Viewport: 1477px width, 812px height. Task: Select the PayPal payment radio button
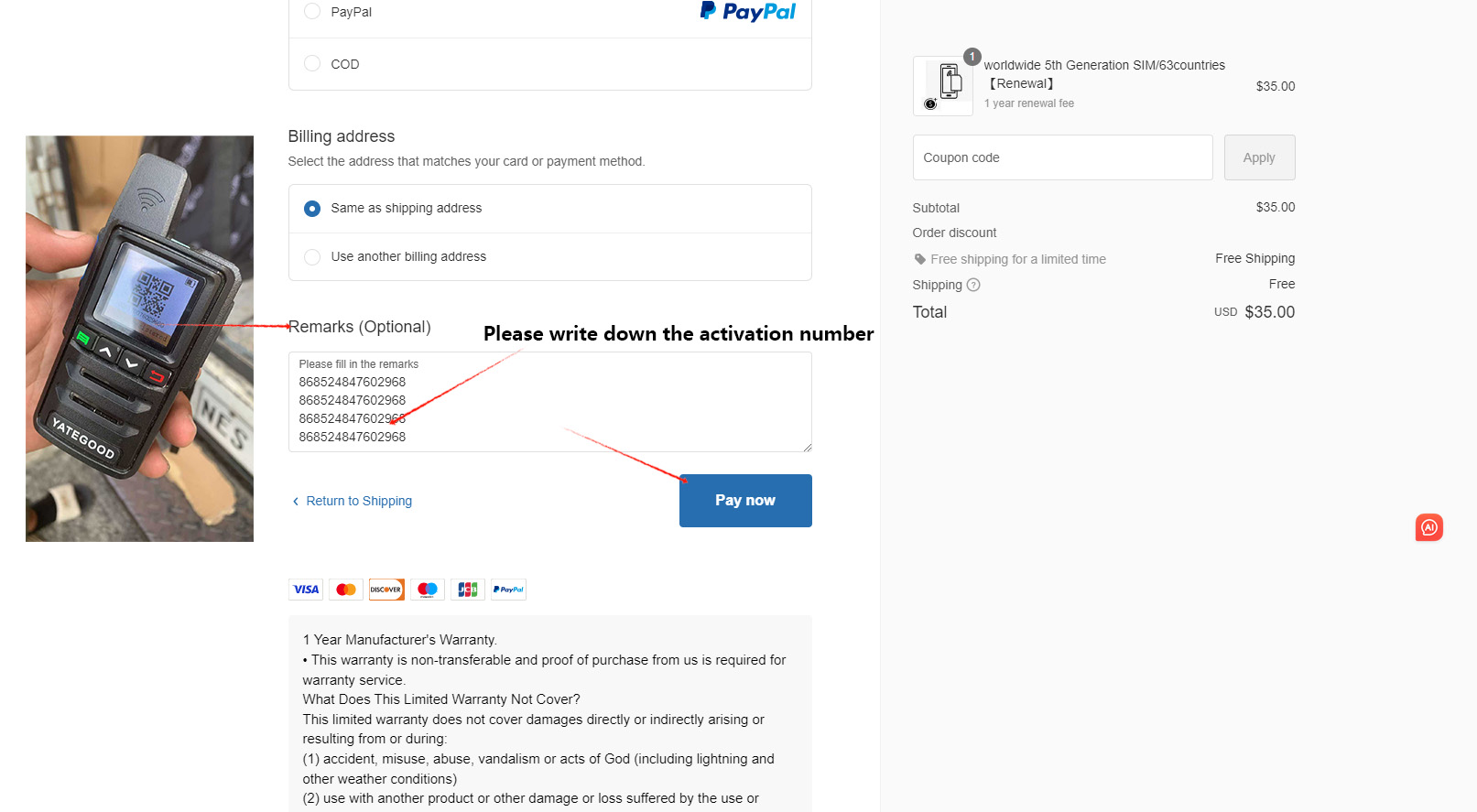[x=312, y=12]
